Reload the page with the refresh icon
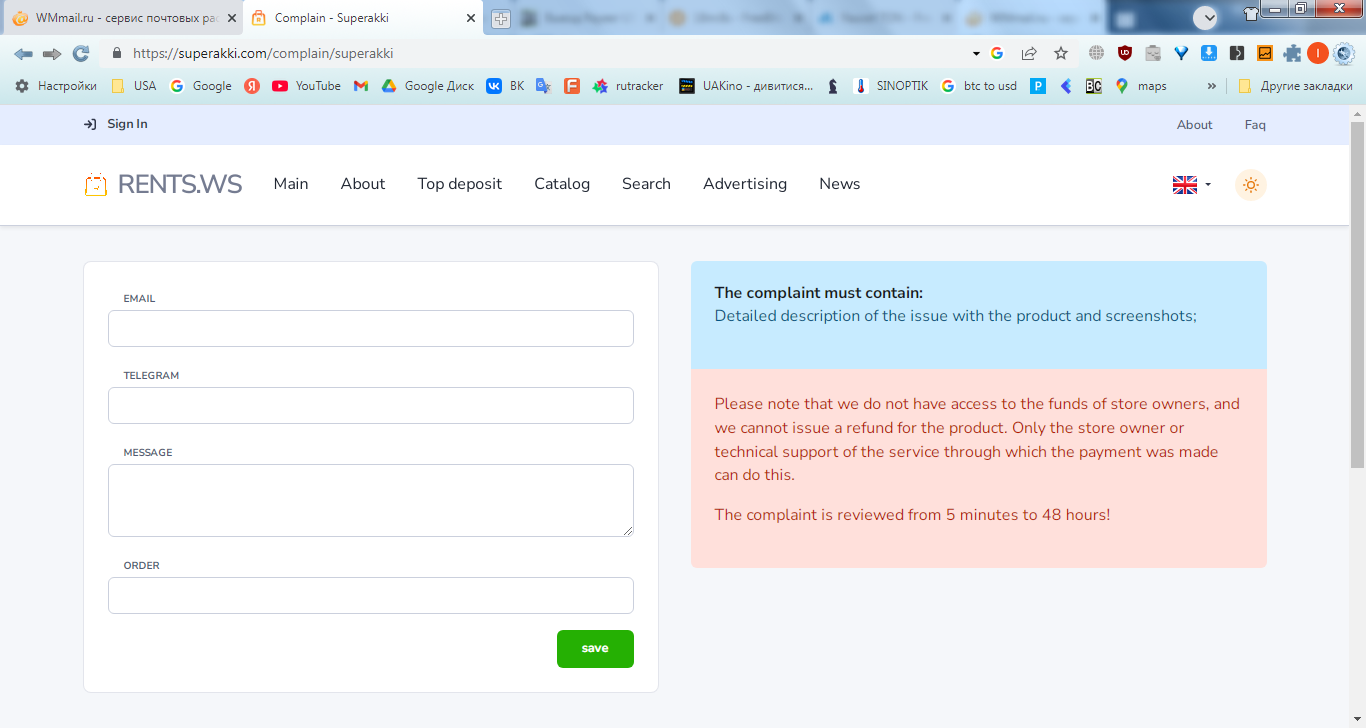This screenshot has width=1366, height=728. coord(81,53)
